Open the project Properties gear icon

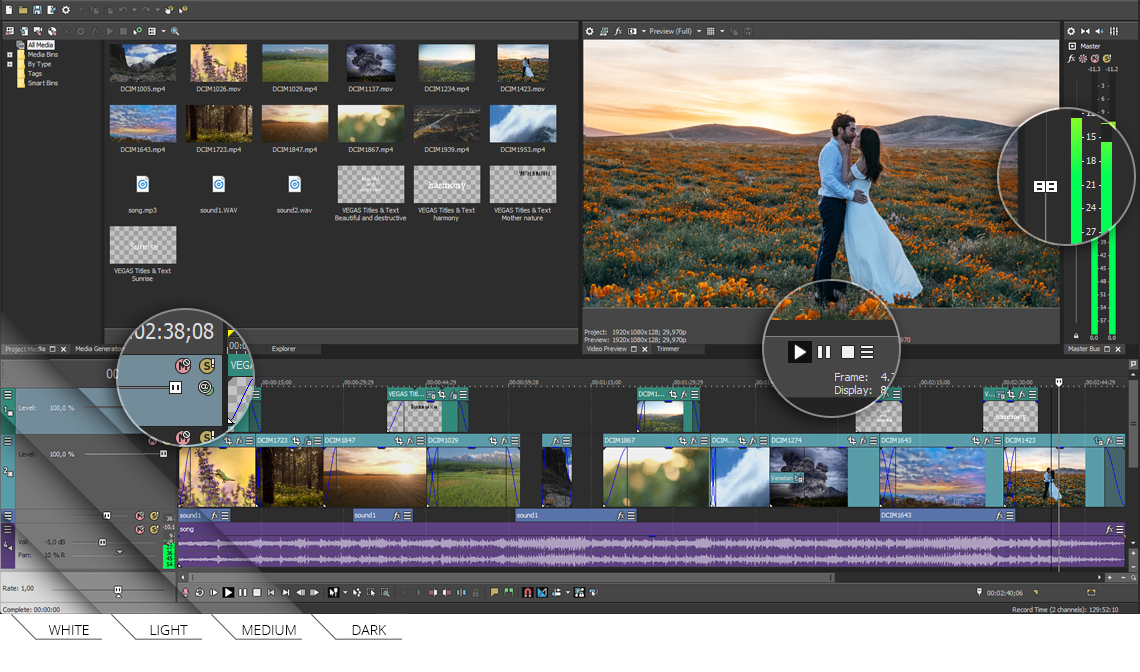pyautogui.click(x=66, y=9)
